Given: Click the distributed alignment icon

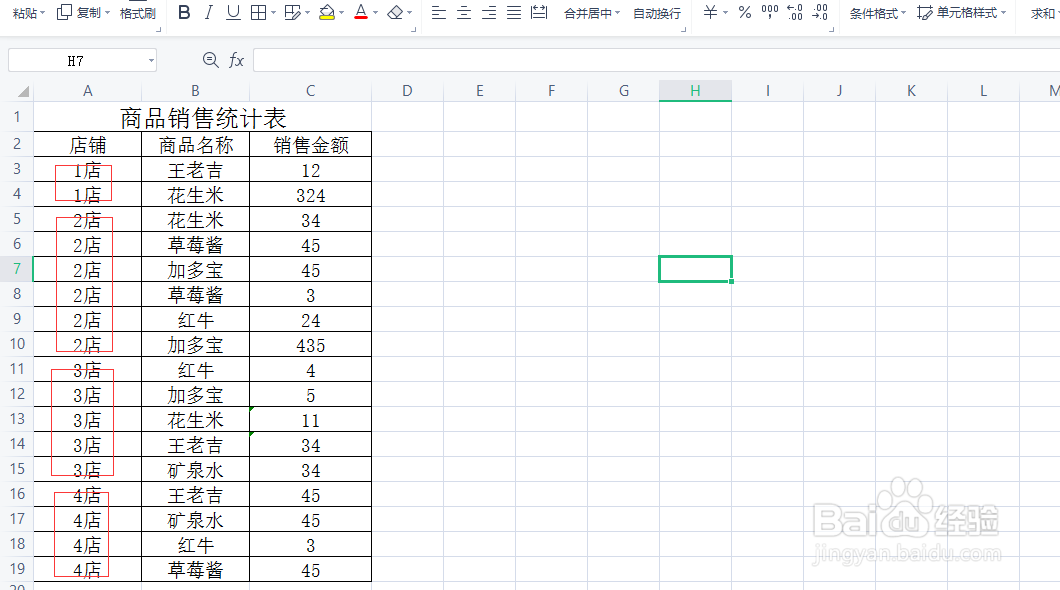Looking at the screenshot, I should tap(539, 12).
